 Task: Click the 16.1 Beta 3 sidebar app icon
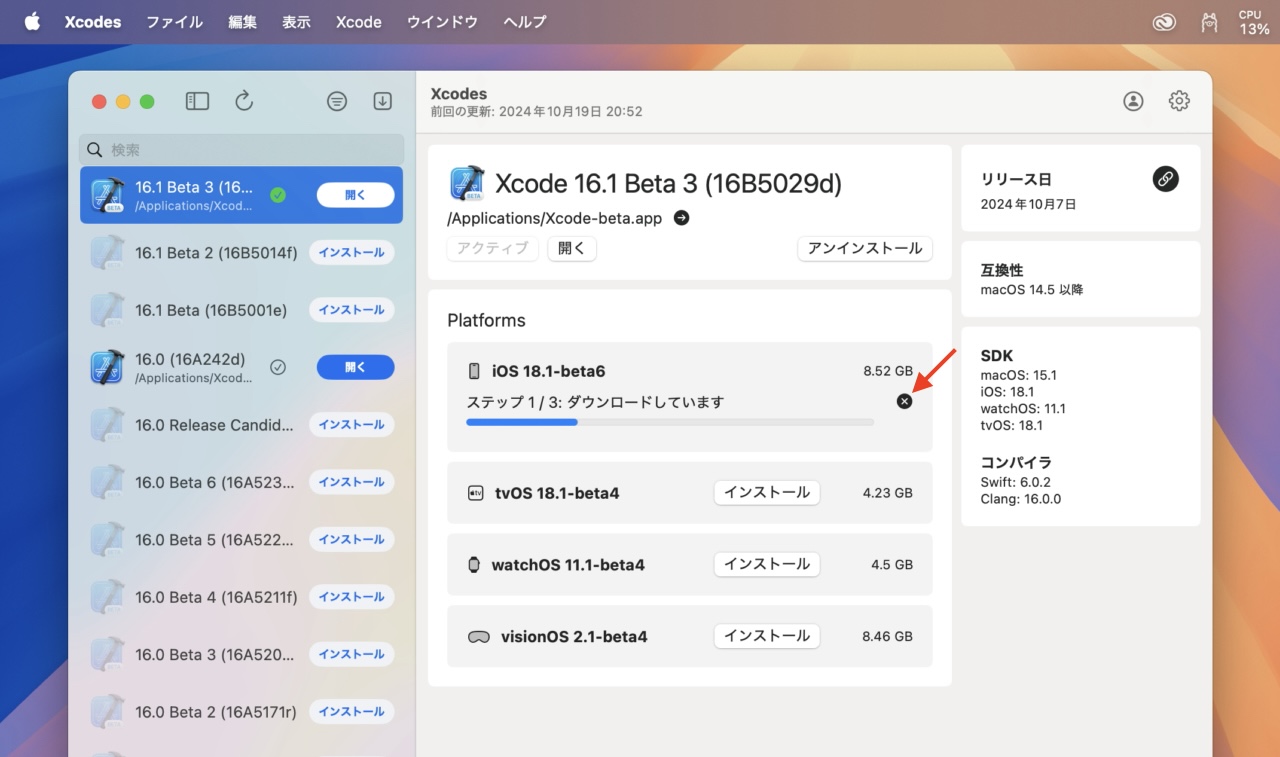(107, 195)
